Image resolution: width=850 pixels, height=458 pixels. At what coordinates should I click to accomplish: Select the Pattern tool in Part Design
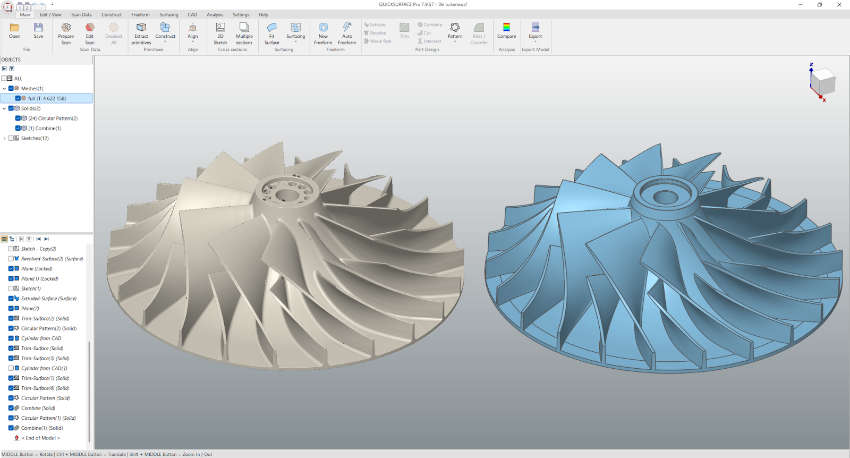point(455,30)
